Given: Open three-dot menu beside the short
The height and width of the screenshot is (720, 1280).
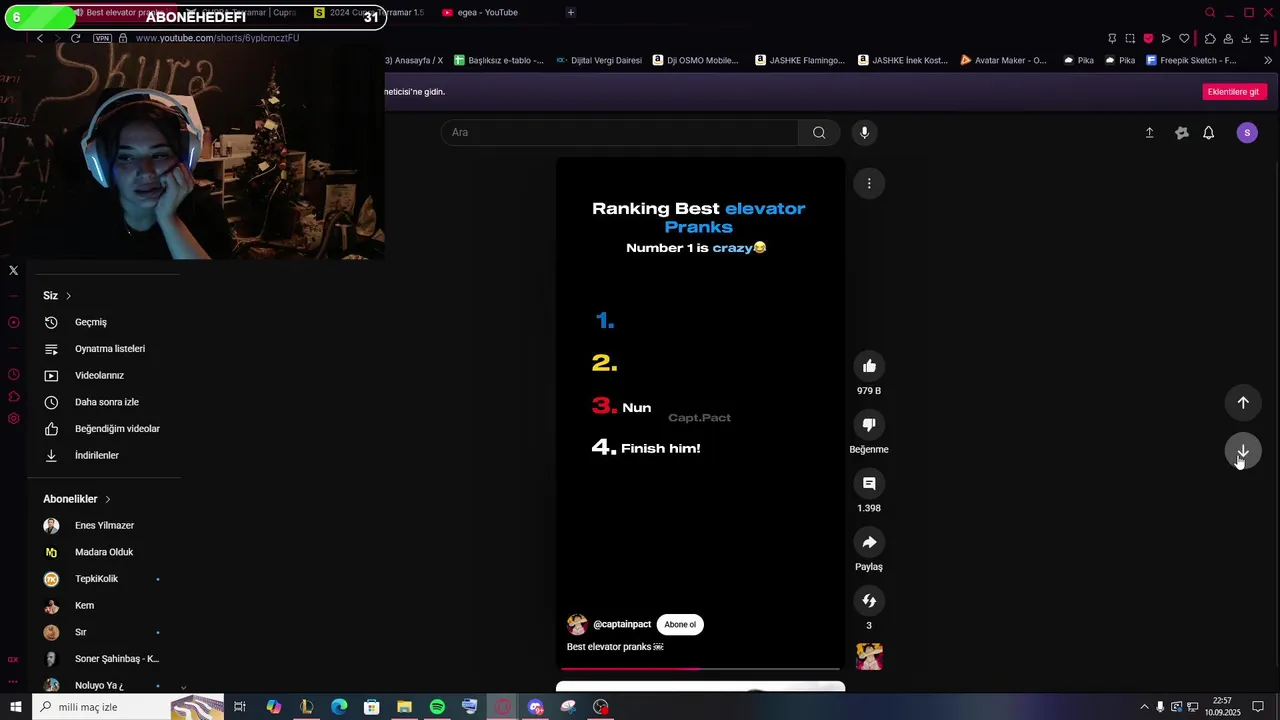Looking at the screenshot, I should (x=869, y=183).
